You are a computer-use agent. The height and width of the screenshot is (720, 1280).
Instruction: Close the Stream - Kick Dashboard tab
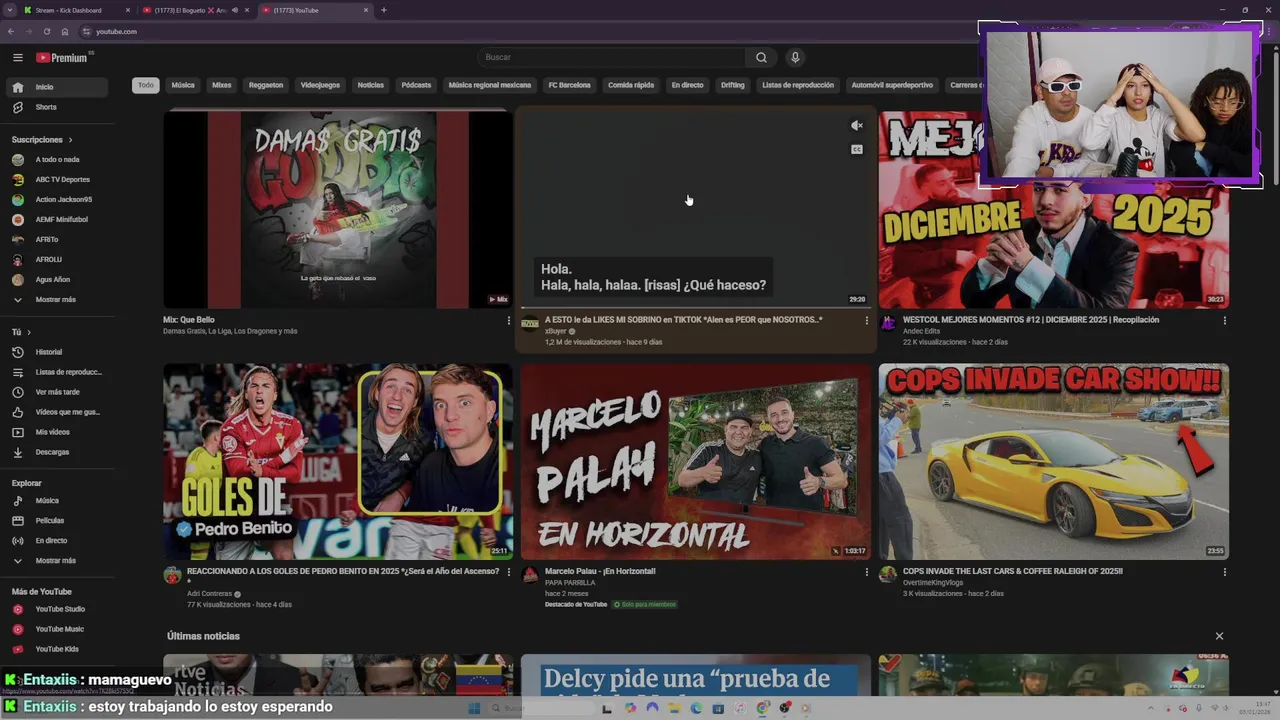128,10
